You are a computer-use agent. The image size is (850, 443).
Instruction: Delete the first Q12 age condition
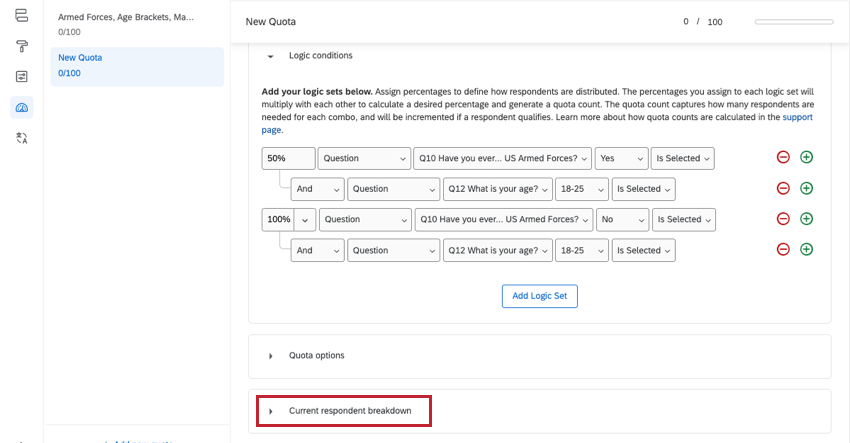click(783, 189)
